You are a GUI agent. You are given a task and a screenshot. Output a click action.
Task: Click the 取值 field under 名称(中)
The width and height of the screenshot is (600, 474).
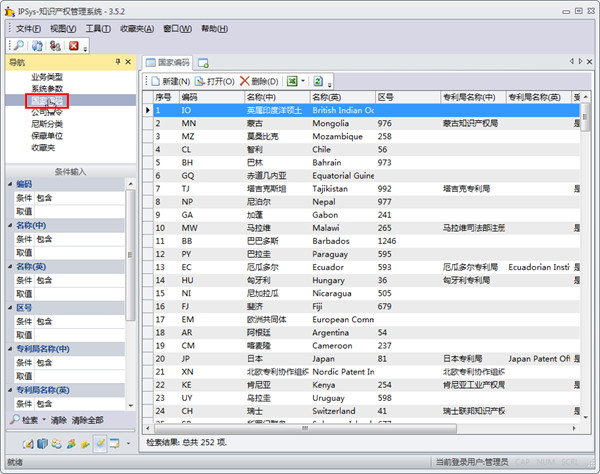pos(80,253)
